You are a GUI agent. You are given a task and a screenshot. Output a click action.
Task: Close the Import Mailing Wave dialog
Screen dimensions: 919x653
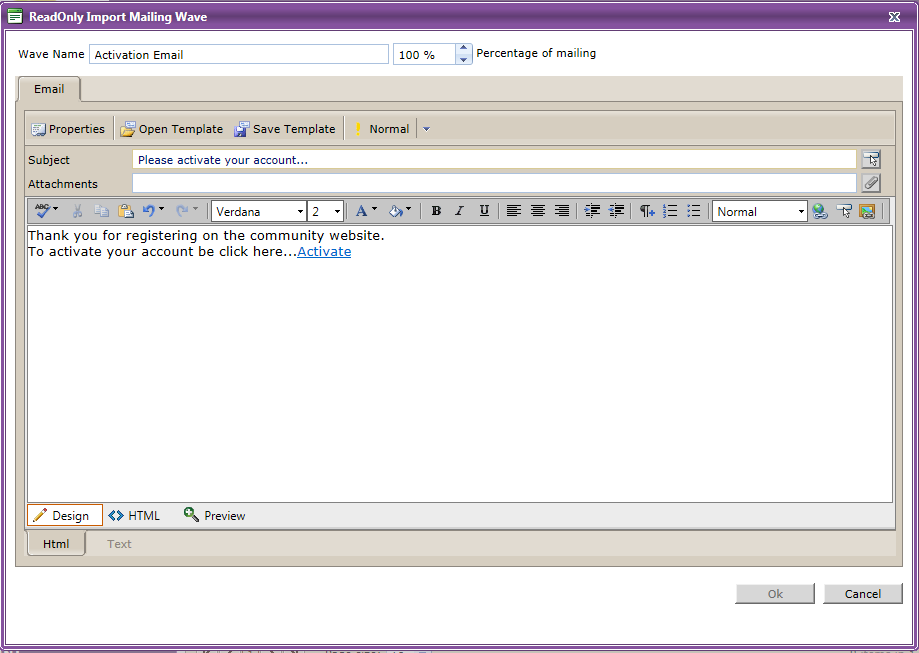point(894,17)
